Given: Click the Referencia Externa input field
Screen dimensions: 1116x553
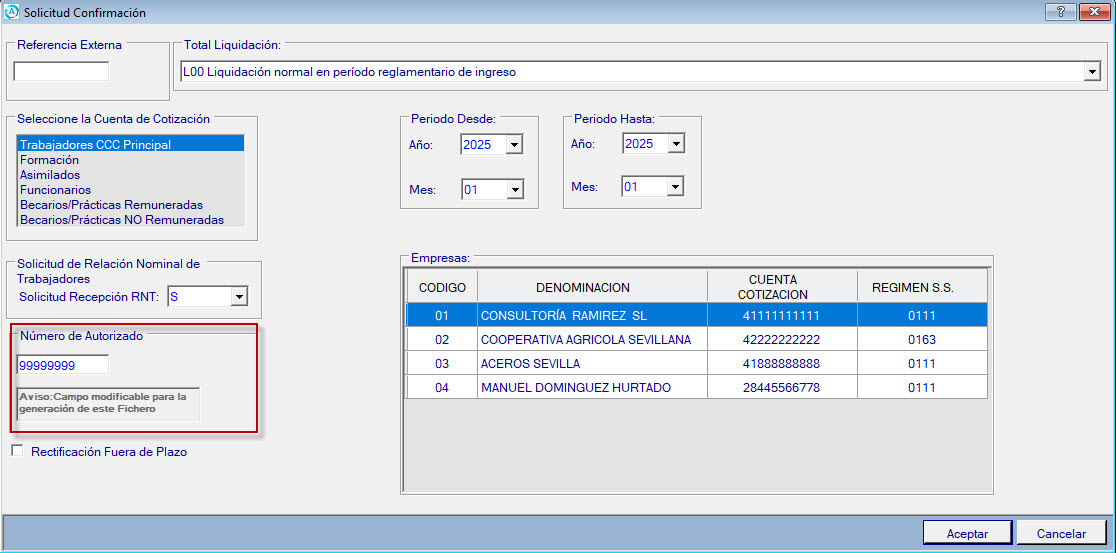Looking at the screenshot, I should 61,72.
